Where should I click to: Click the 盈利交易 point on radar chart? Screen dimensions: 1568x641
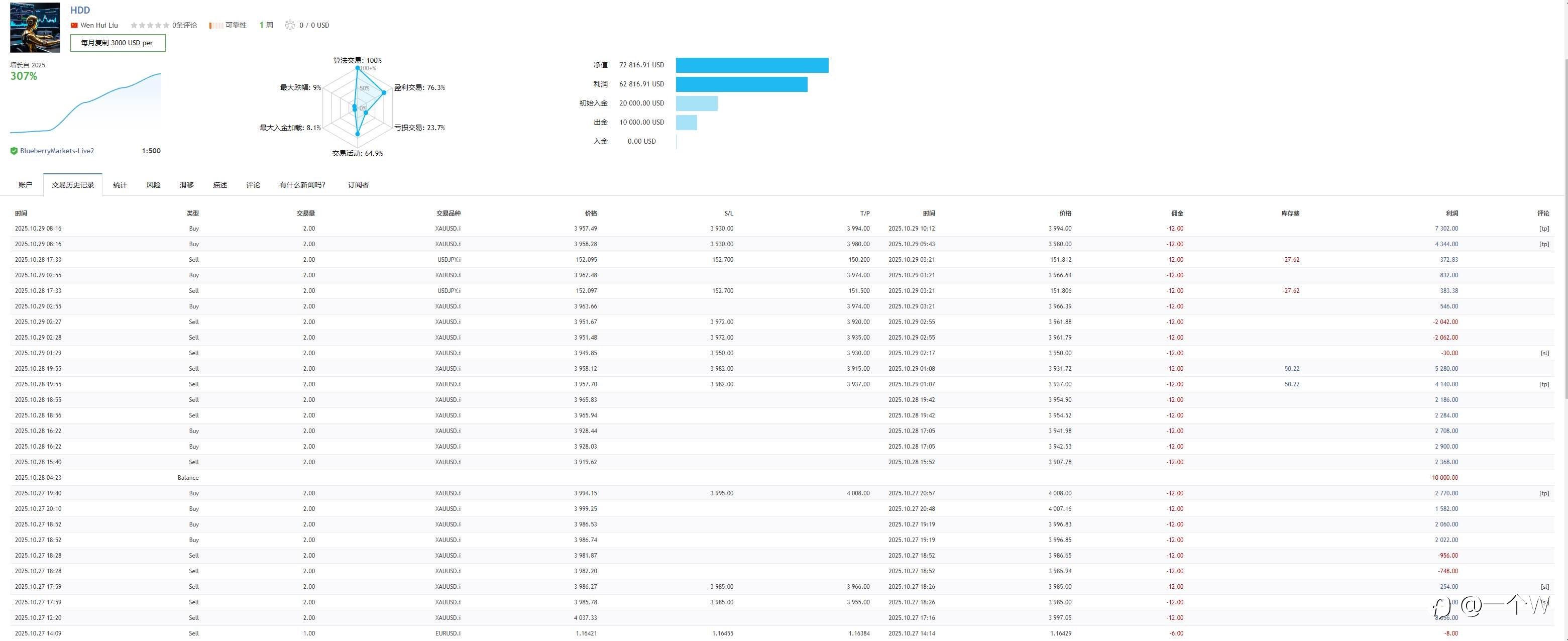click(x=384, y=92)
